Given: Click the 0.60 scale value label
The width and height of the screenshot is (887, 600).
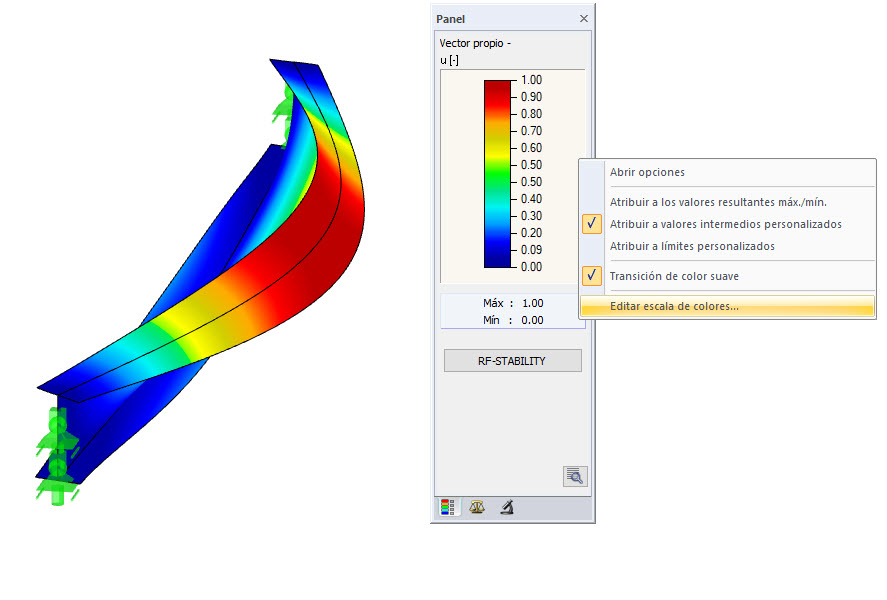Looking at the screenshot, I should click(531, 148).
